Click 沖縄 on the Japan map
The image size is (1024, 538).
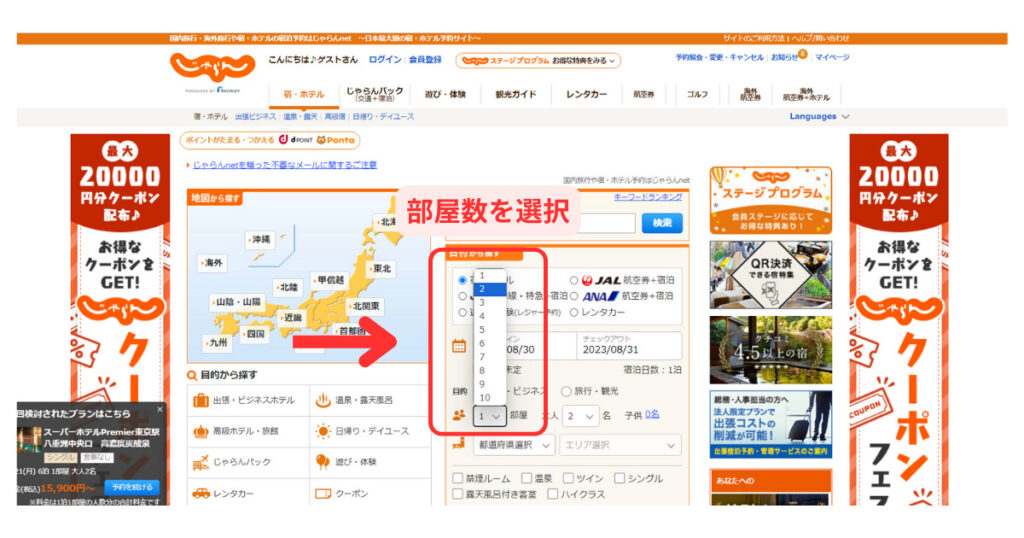pos(259,240)
